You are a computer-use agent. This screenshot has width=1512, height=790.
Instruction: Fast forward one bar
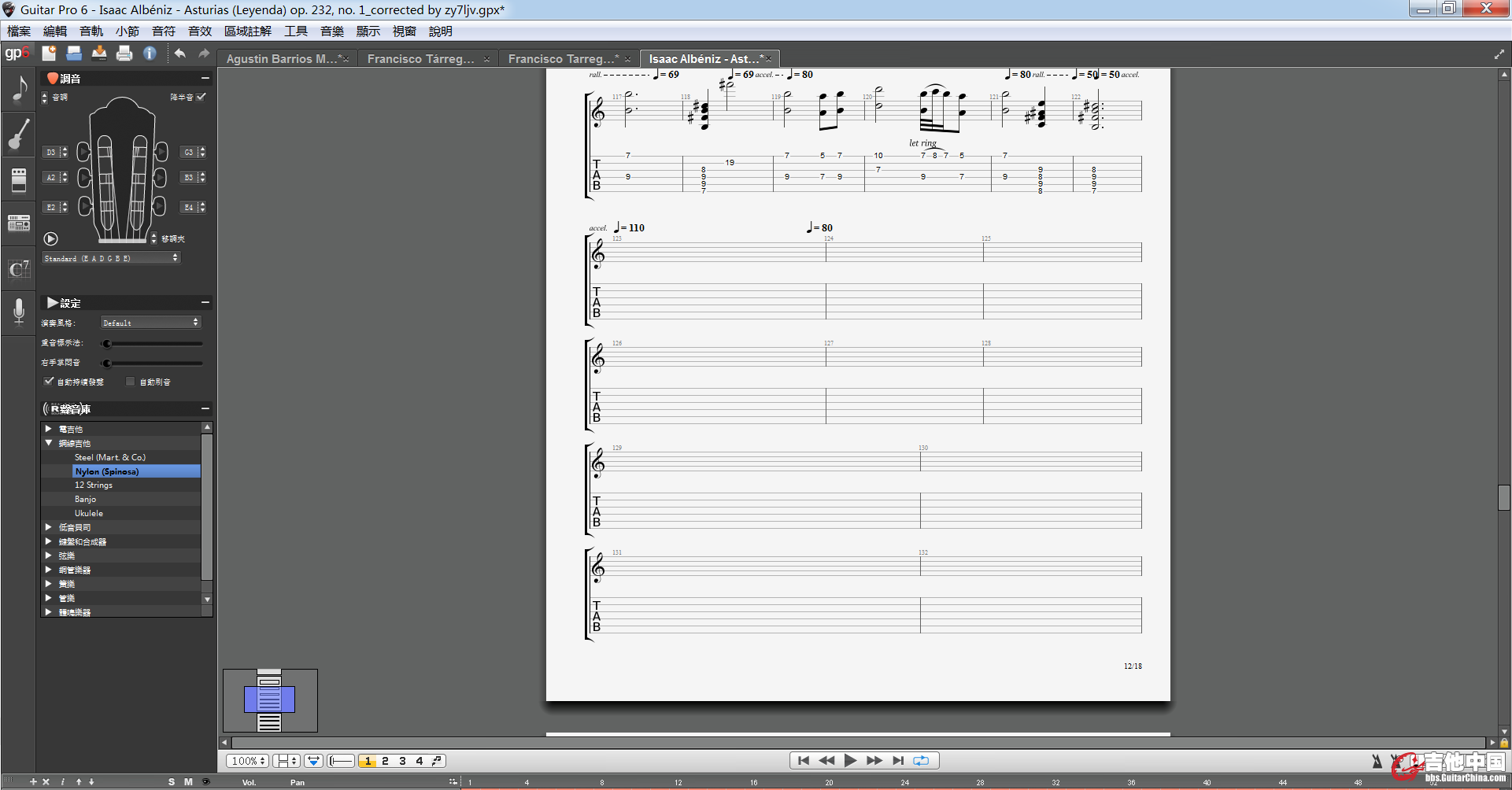click(874, 760)
